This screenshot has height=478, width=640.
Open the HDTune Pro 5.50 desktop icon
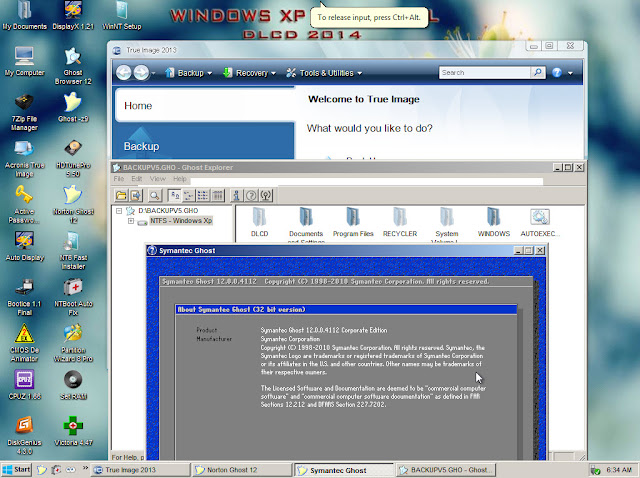pyautogui.click(x=73, y=158)
